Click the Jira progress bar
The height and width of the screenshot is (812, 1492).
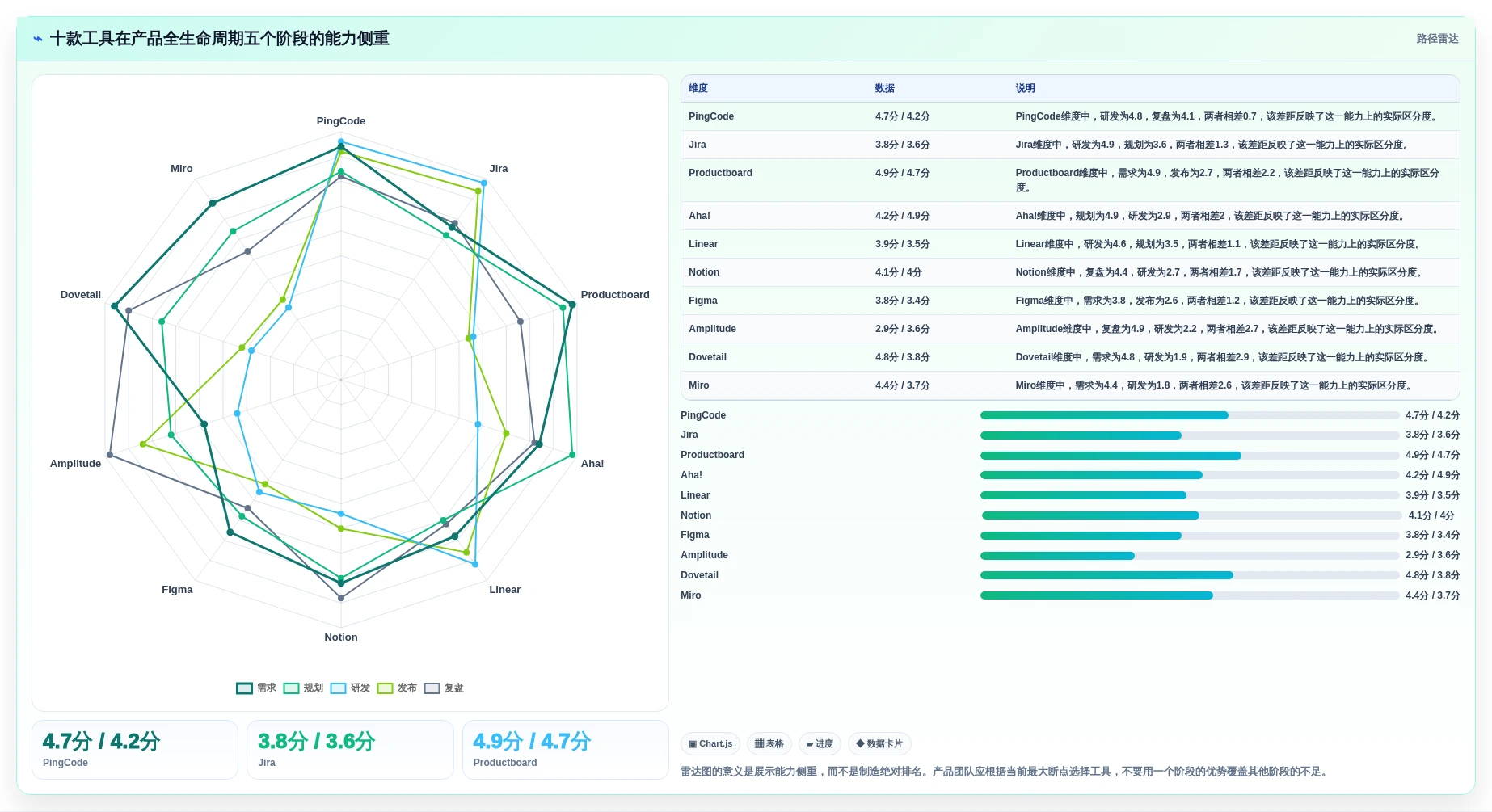pos(1190,435)
